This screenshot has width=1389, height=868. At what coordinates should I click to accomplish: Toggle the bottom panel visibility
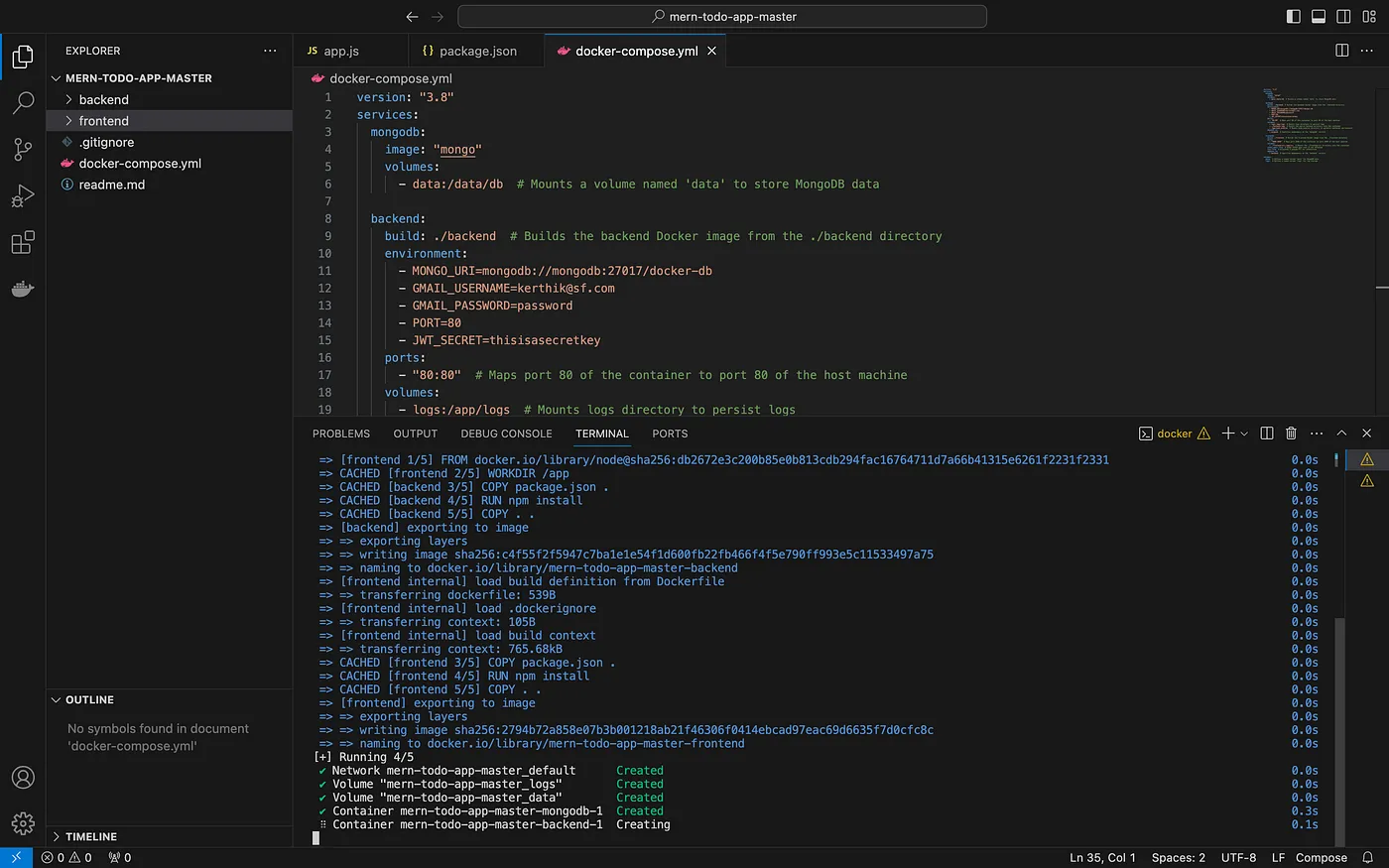[1319, 17]
